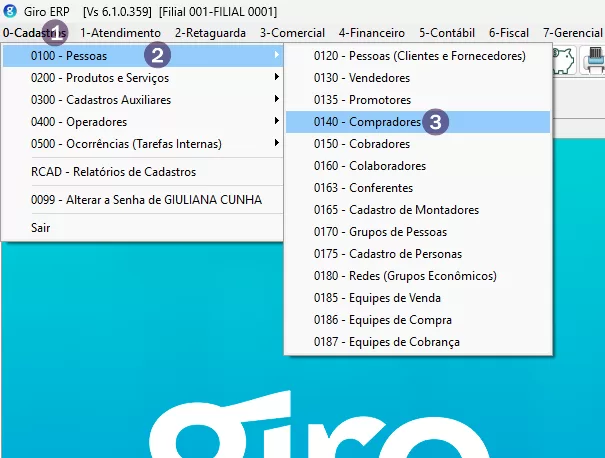605x458 pixels.
Task: Click Sair to exit the application
Action: pos(40,227)
